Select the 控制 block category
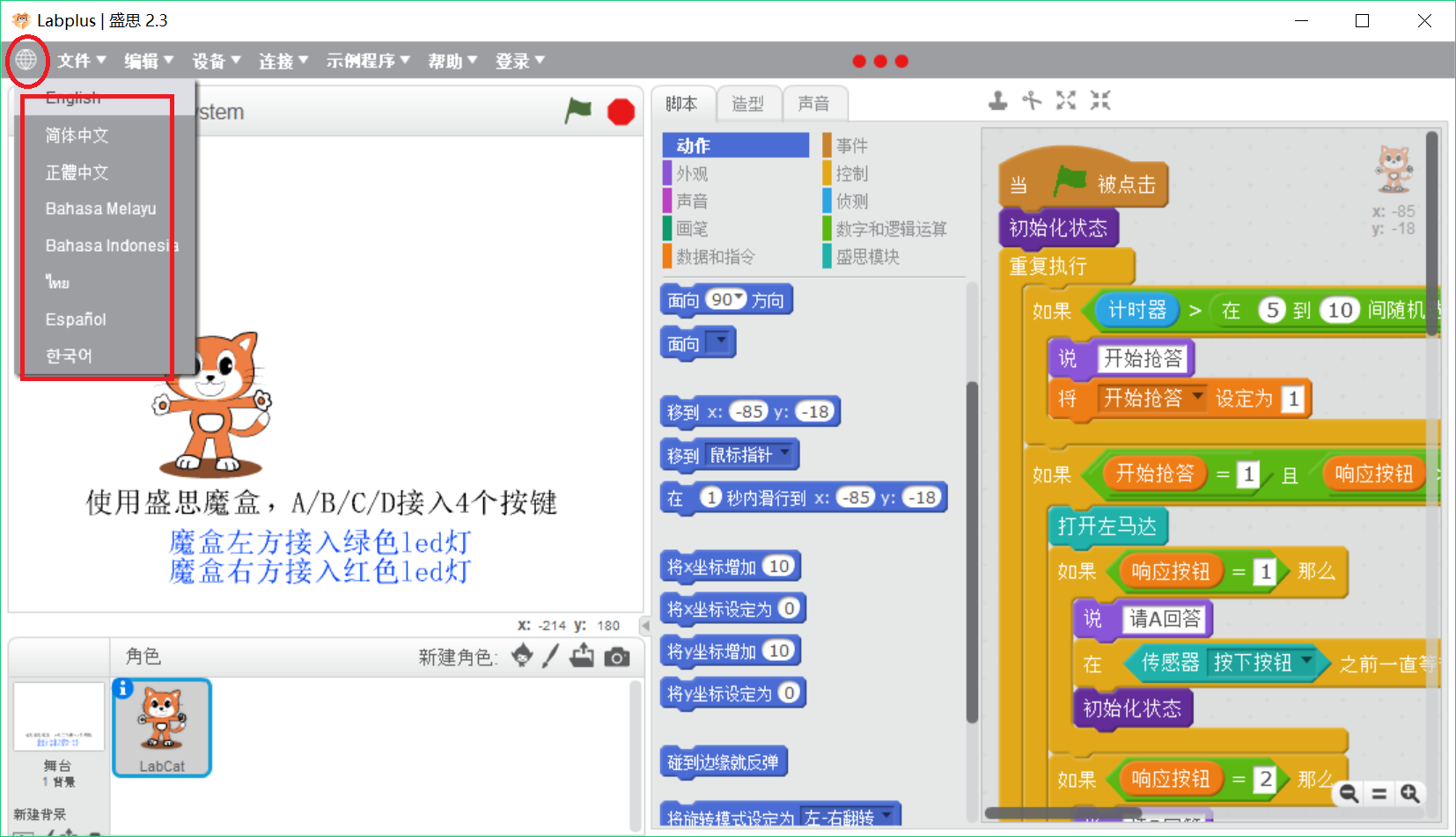Viewport: 1456px width, 837px height. tap(852, 173)
